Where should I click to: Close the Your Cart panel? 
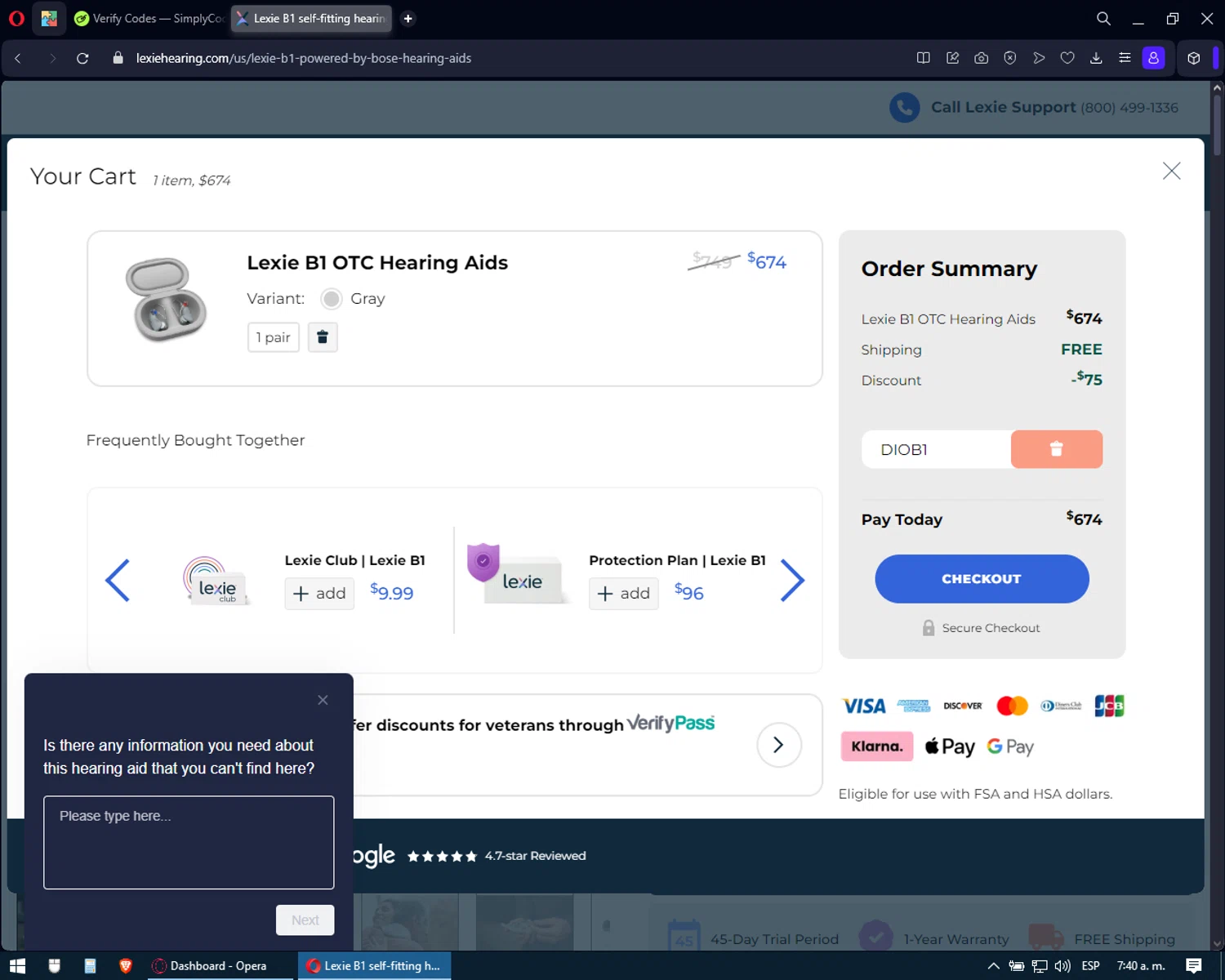(1171, 171)
